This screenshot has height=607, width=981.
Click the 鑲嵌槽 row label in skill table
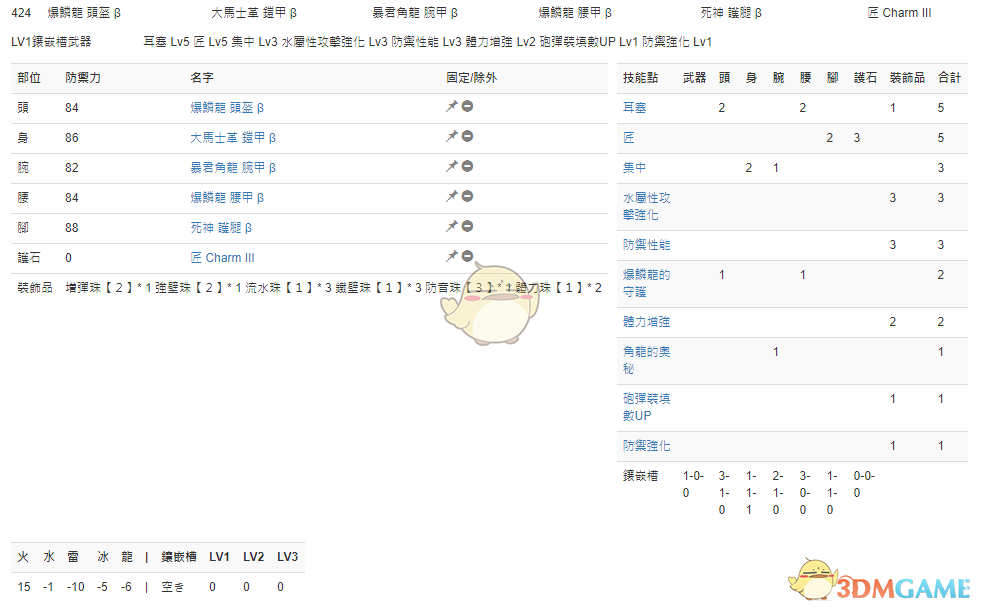640,476
